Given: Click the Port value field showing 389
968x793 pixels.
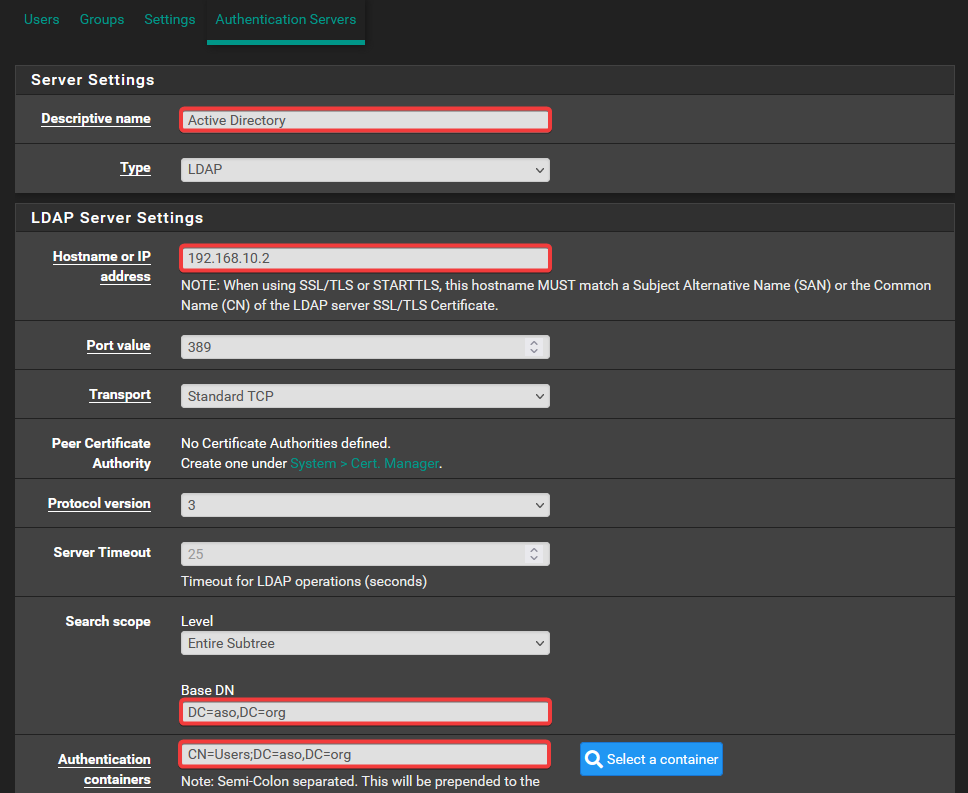Looking at the screenshot, I should click(350, 347).
